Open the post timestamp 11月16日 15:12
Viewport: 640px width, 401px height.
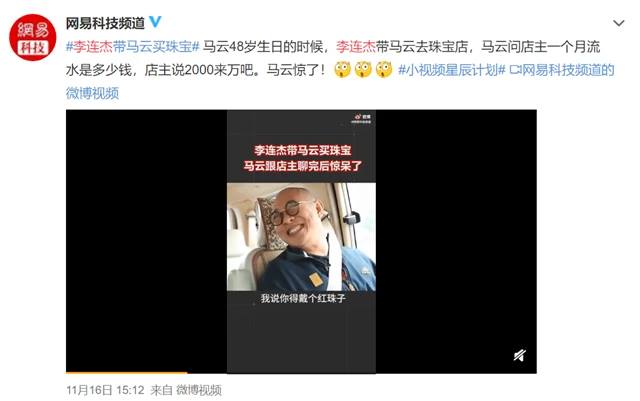(x=105, y=390)
